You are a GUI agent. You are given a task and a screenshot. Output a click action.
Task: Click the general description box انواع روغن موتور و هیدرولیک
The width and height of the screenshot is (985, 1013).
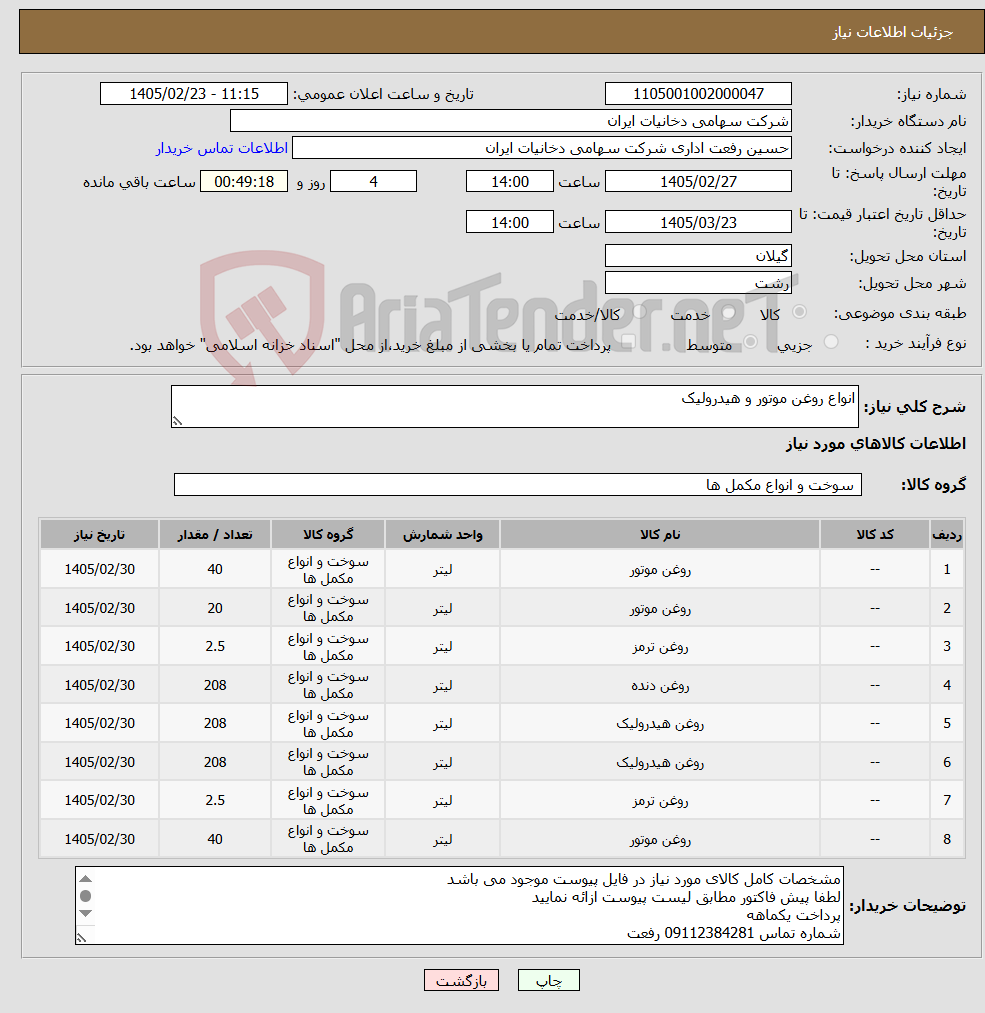click(515, 406)
